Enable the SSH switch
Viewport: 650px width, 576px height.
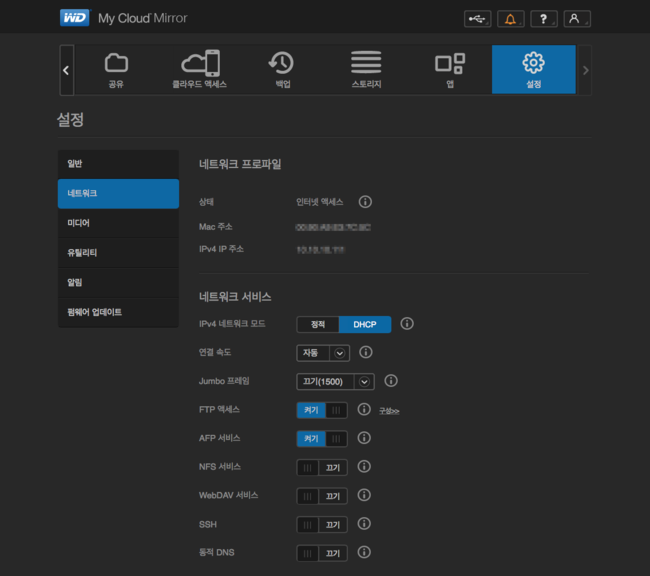point(322,525)
